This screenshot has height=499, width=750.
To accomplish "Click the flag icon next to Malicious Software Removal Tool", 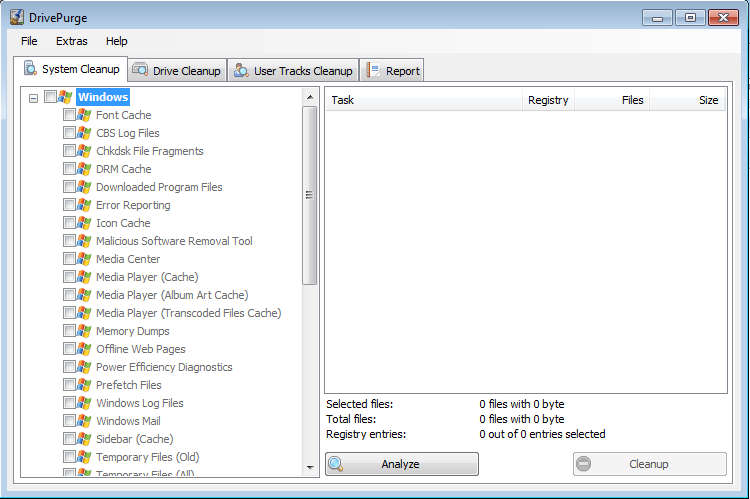I will pyautogui.click(x=84, y=241).
